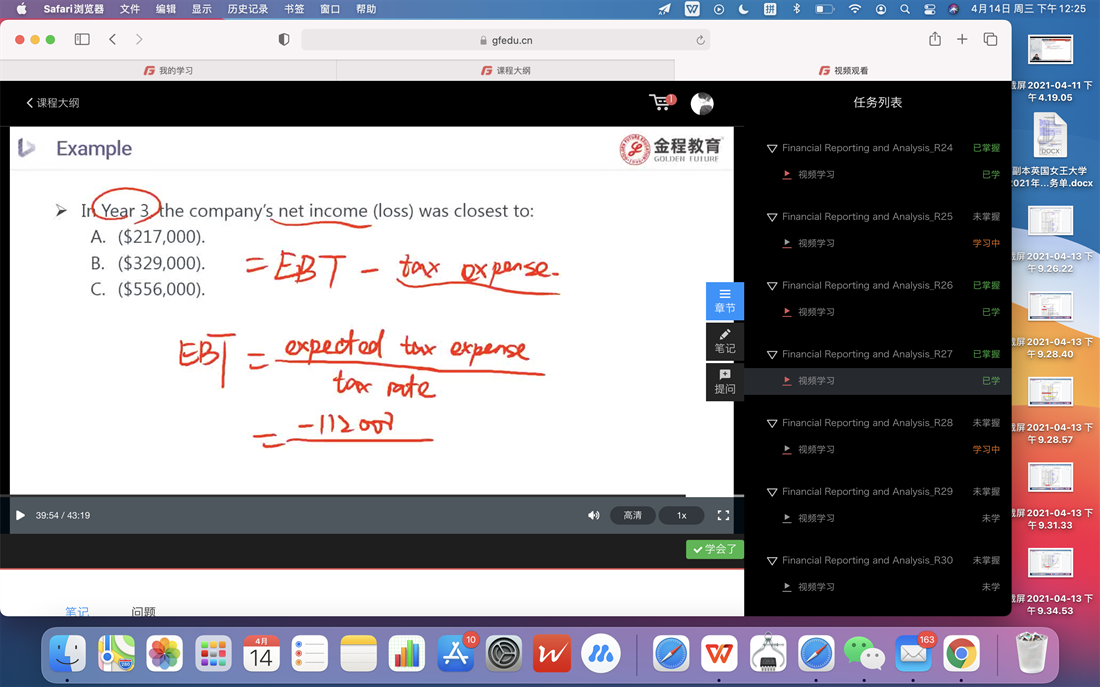The image size is (1100, 687).
Task: Open WeChat in Dock
Action: pyautogui.click(x=864, y=655)
